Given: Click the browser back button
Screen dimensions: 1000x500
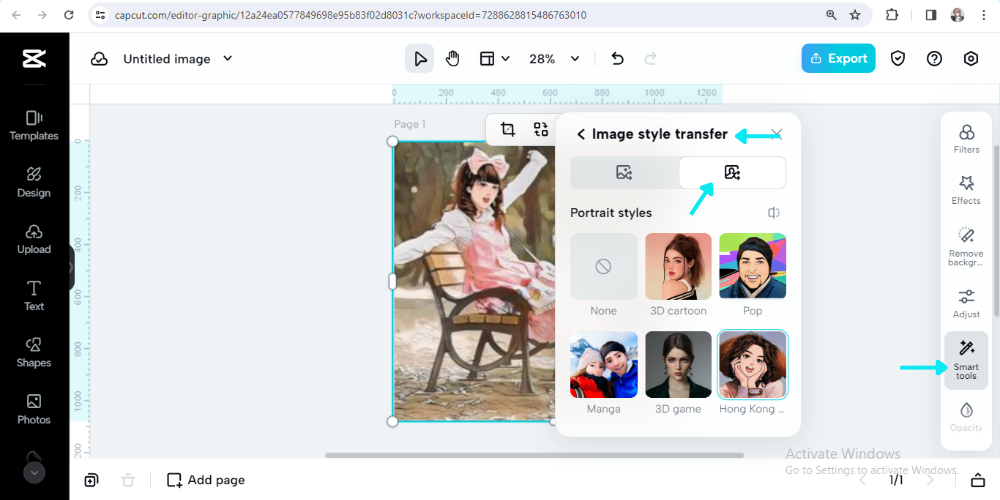Looking at the screenshot, I should point(16,15).
